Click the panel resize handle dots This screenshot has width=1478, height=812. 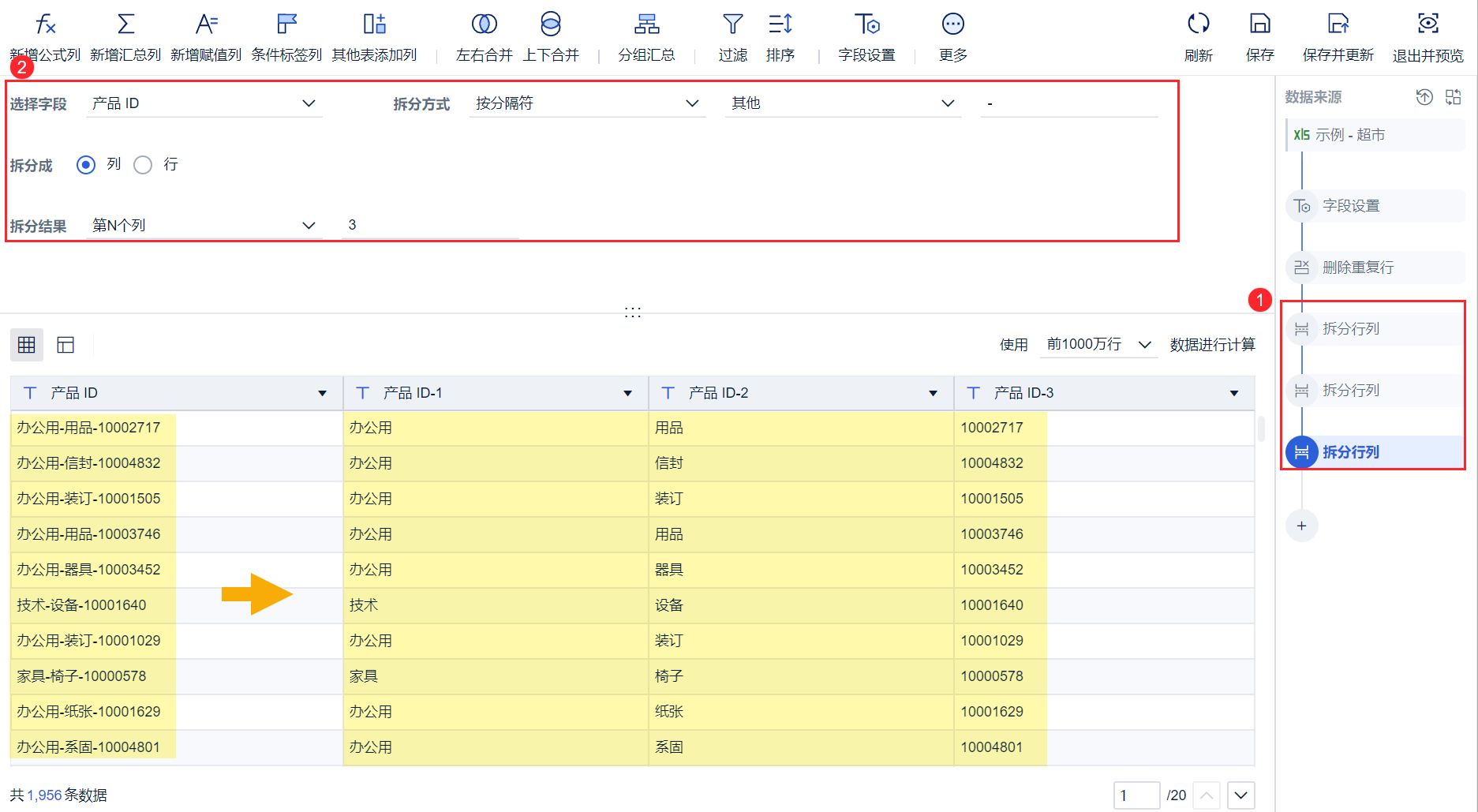coord(633,312)
